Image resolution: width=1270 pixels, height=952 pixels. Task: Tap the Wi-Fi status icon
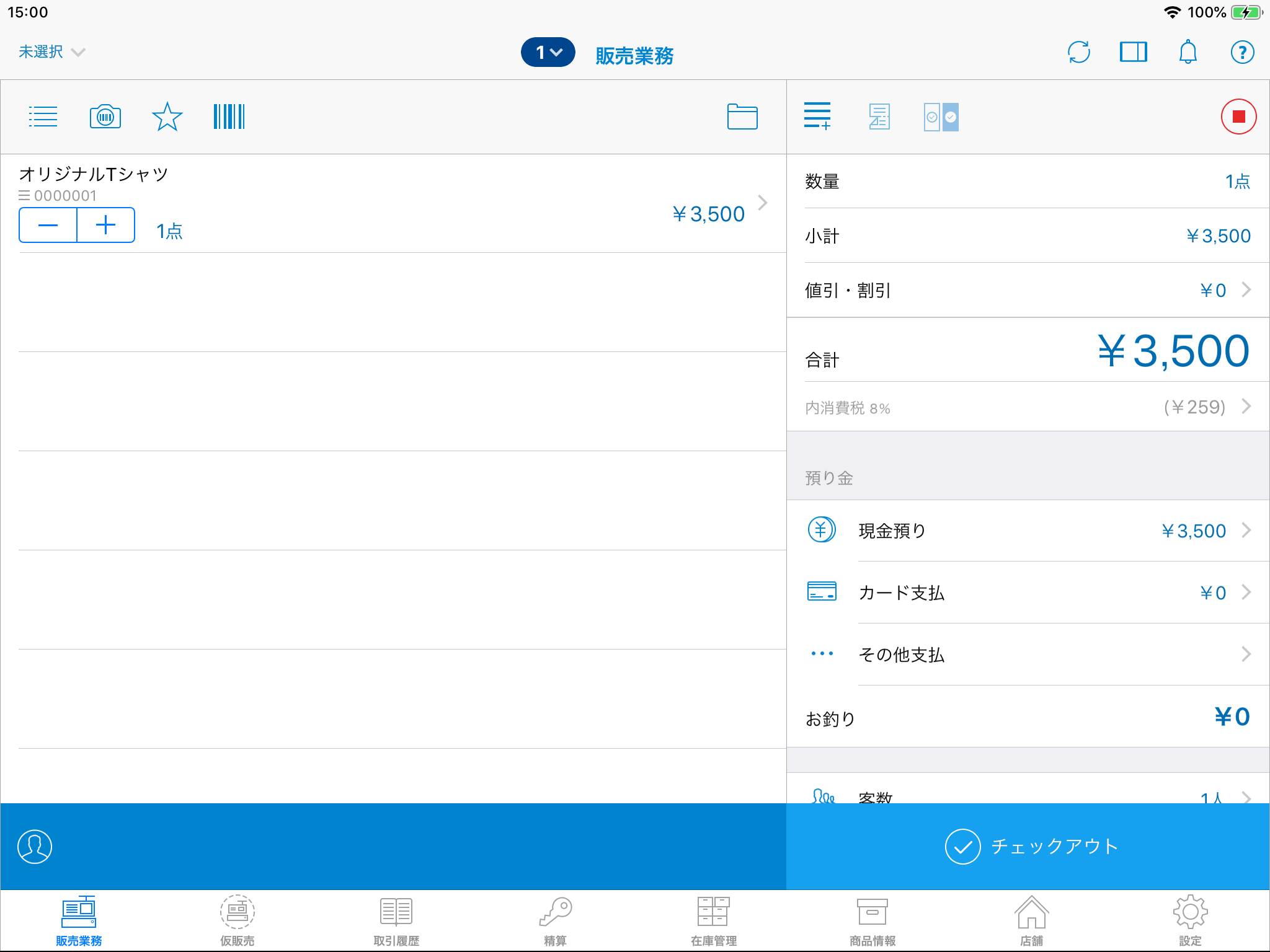1172,12
